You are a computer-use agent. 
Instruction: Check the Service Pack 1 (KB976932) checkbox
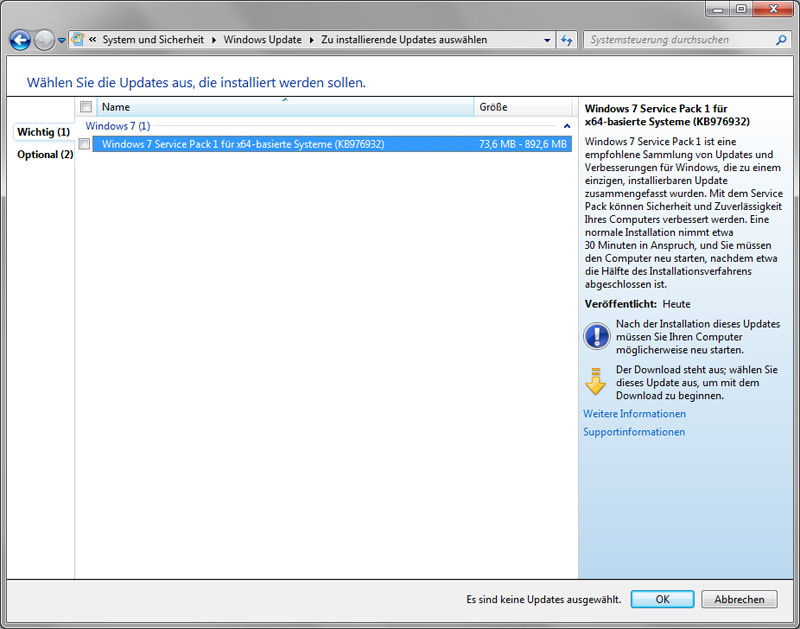pyautogui.click(x=85, y=144)
